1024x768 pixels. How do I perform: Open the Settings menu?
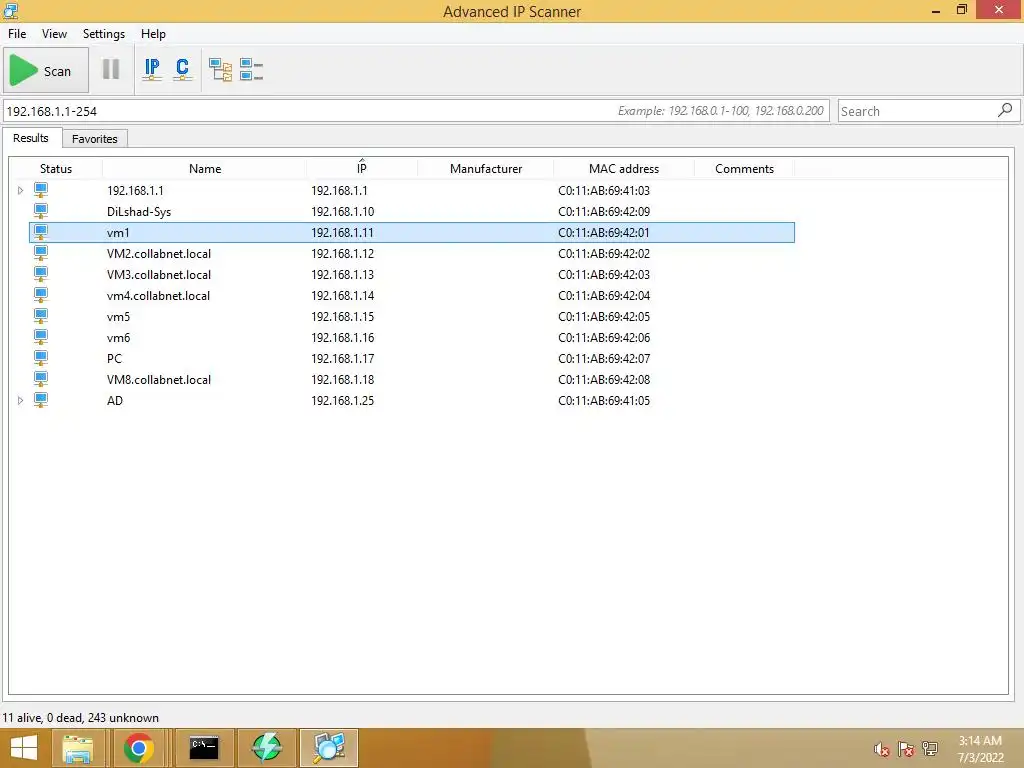point(104,34)
